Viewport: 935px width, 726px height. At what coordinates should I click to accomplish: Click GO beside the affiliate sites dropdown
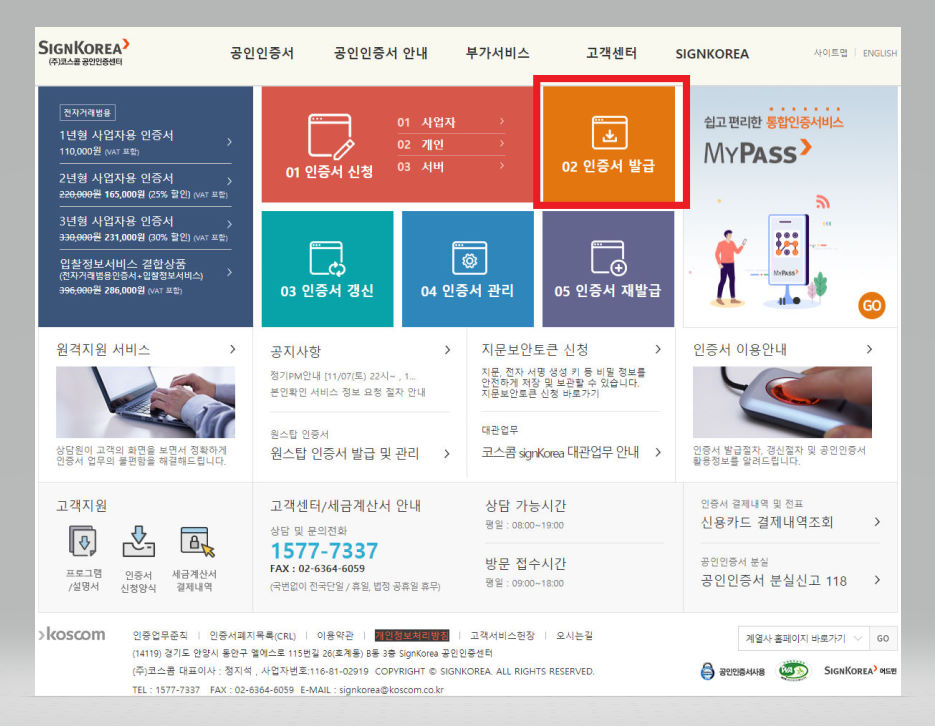(x=883, y=638)
